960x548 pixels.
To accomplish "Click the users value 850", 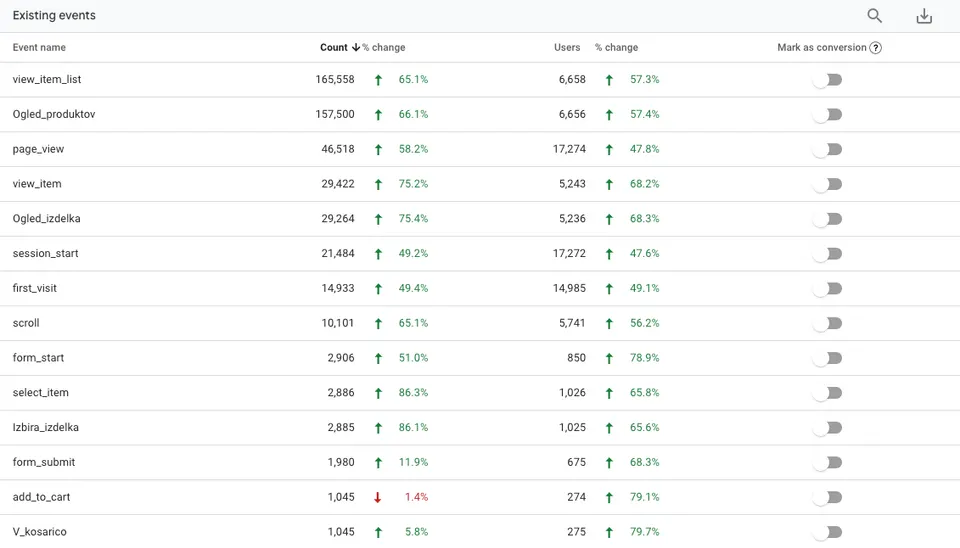I will [576, 358].
